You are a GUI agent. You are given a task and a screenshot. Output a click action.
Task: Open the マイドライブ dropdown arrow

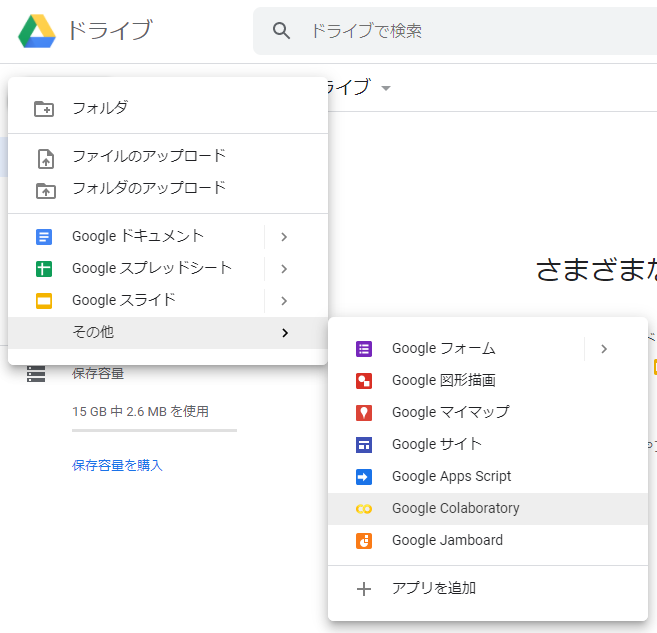386,88
